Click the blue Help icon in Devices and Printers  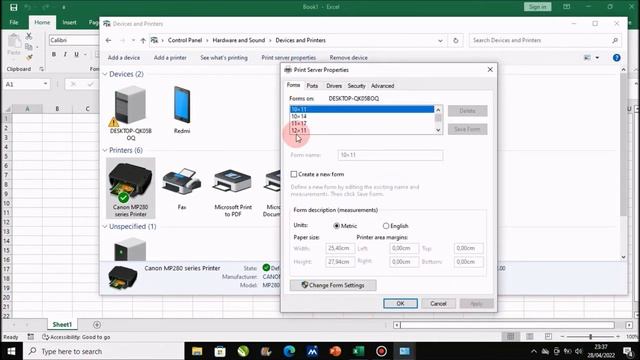(x=616, y=58)
